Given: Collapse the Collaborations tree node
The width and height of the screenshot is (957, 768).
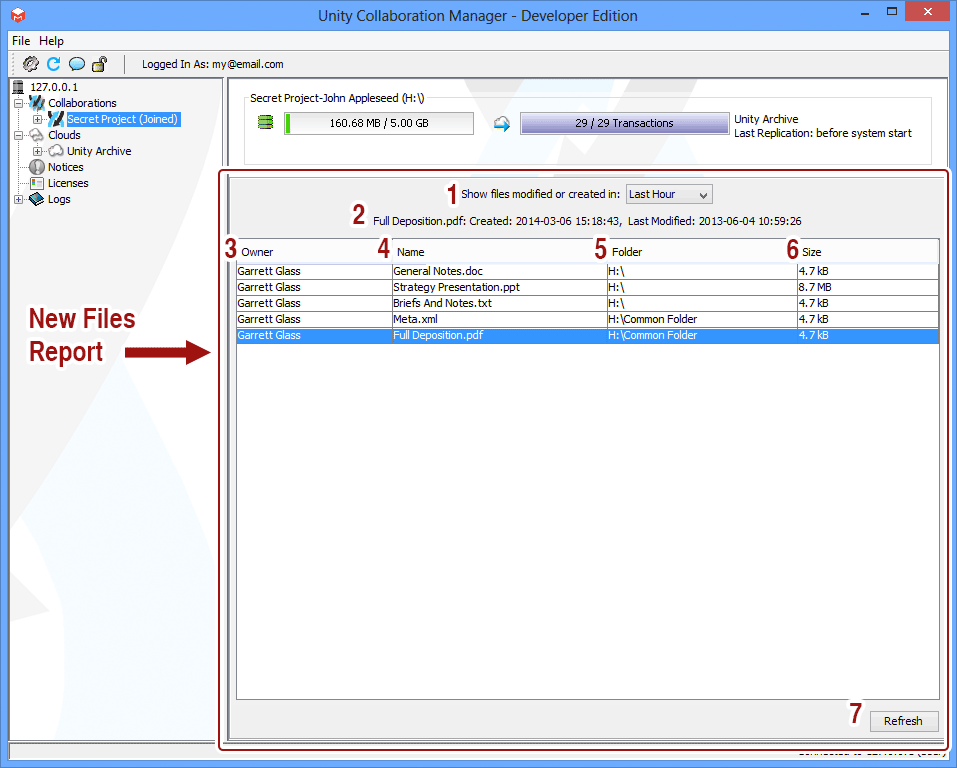Looking at the screenshot, I should [18, 103].
